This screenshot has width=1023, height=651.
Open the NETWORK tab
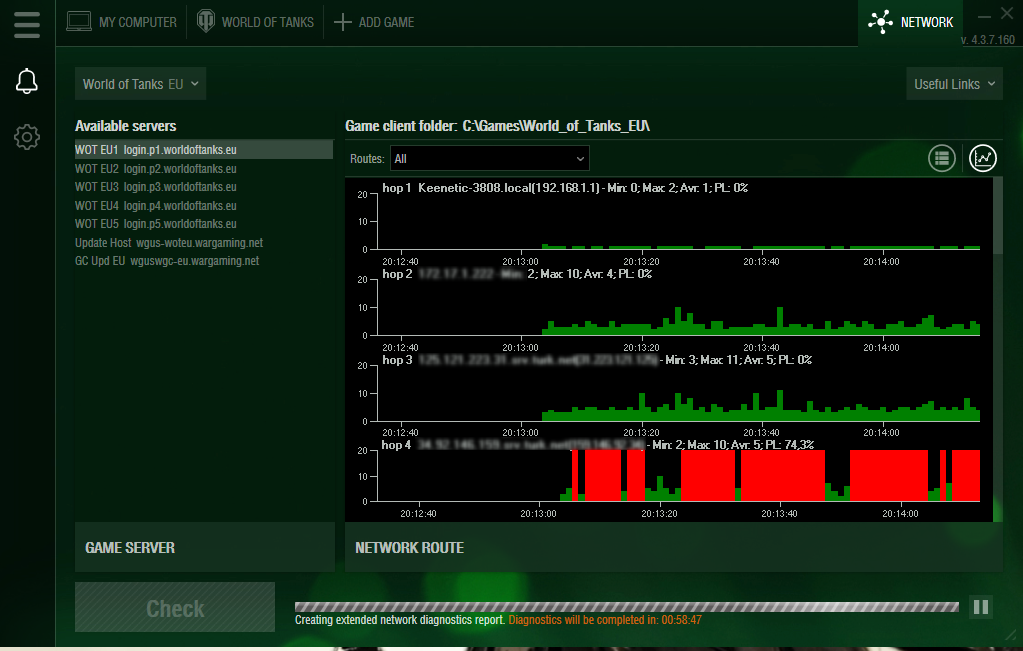[x=910, y=22]
